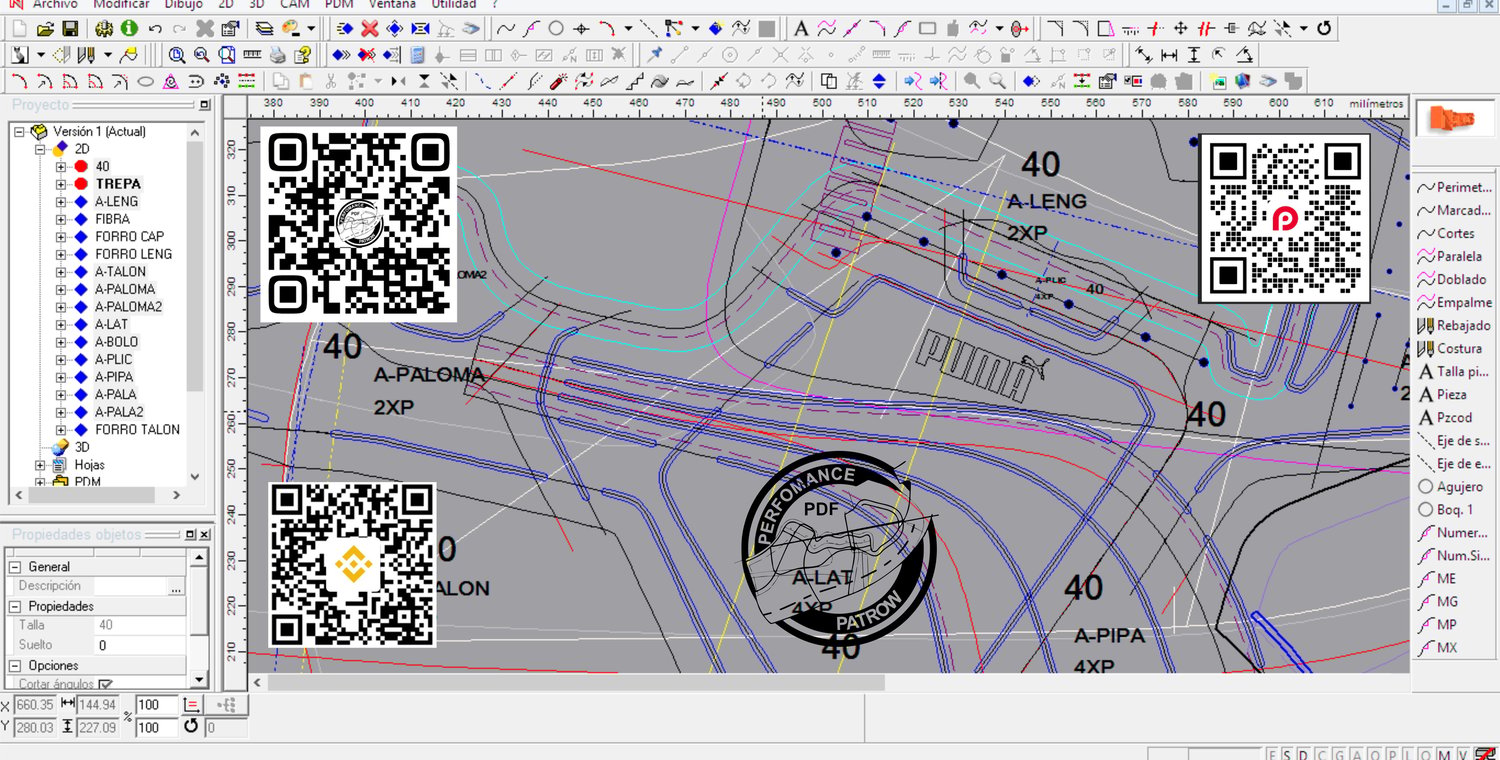Toggle the V indicator in status bar
1500x760 pixels.
pyautogui.click(x=1461, y=754)
